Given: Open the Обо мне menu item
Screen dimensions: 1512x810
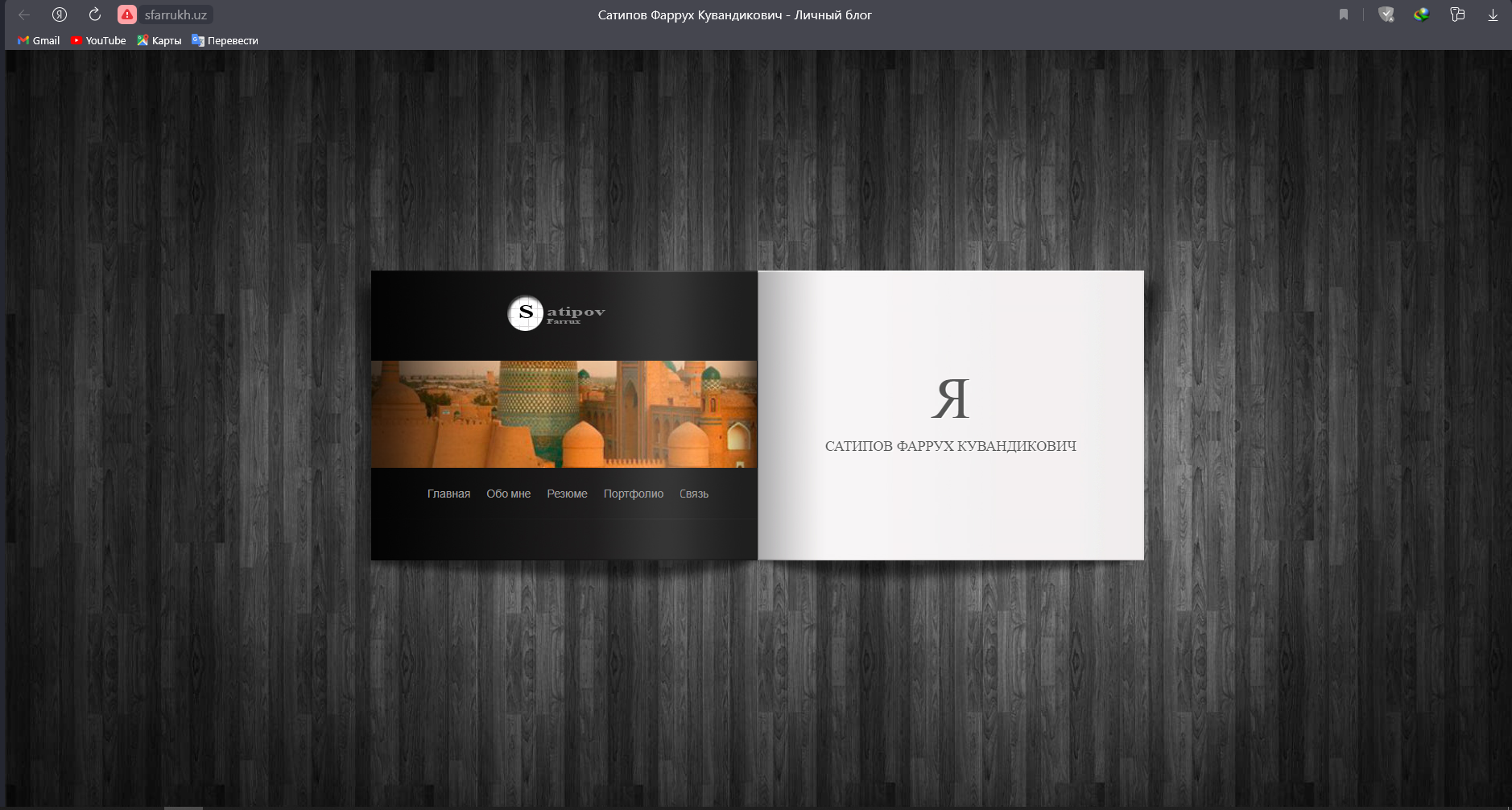Looking at the screenshot, I should coord(508,494).
